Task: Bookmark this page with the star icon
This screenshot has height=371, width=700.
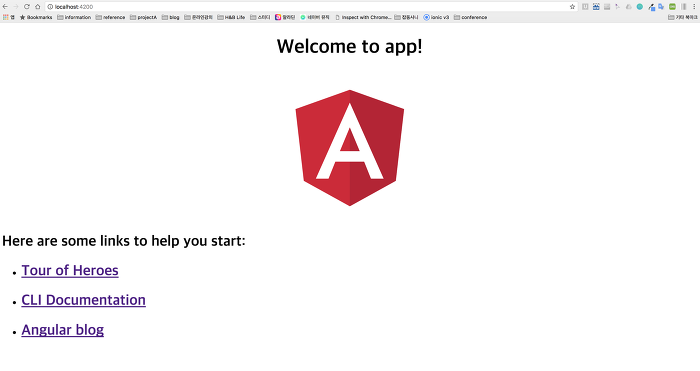Action: (572, 7)
